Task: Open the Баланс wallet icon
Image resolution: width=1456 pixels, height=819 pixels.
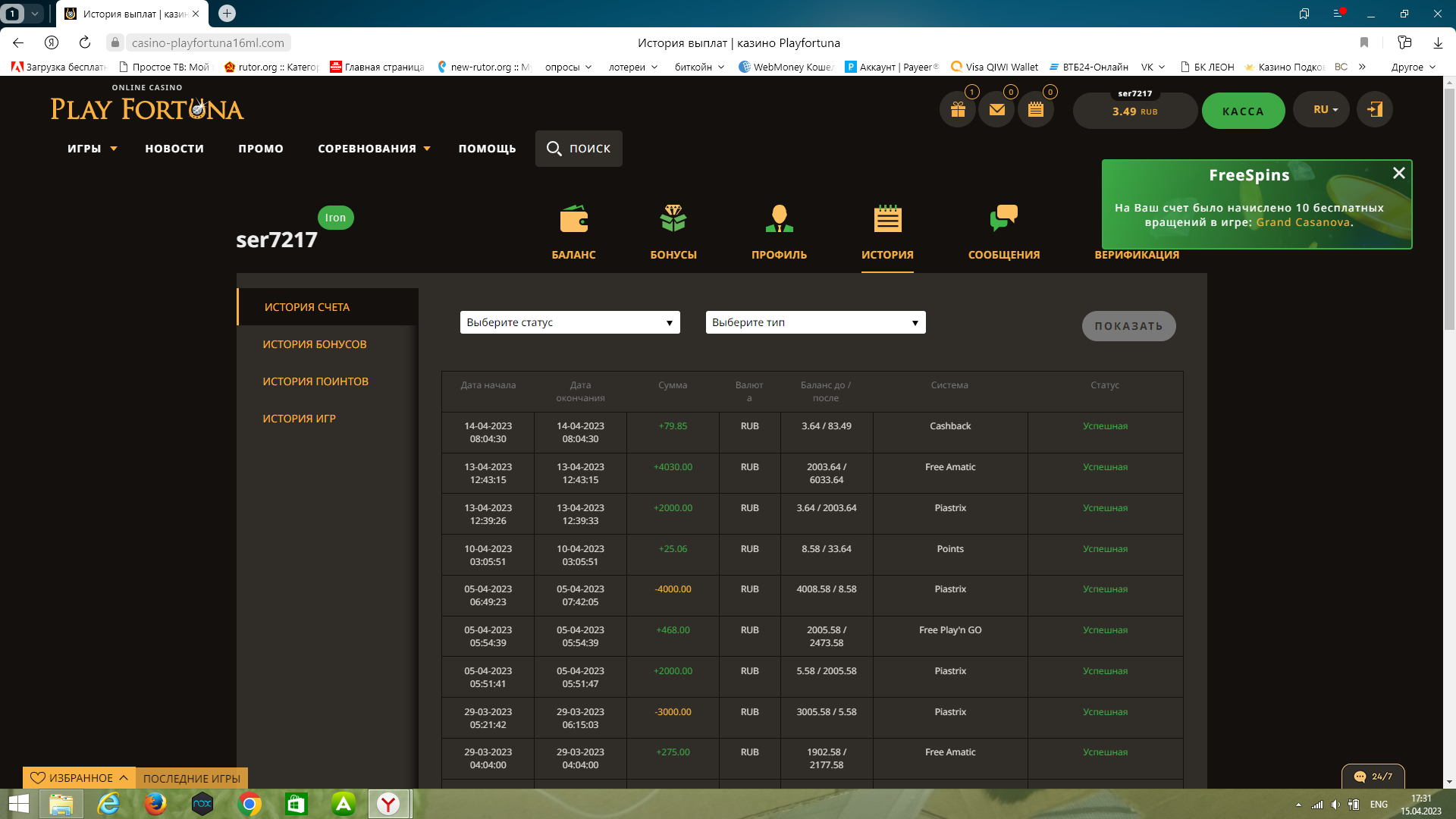Action: click(573, 219)
